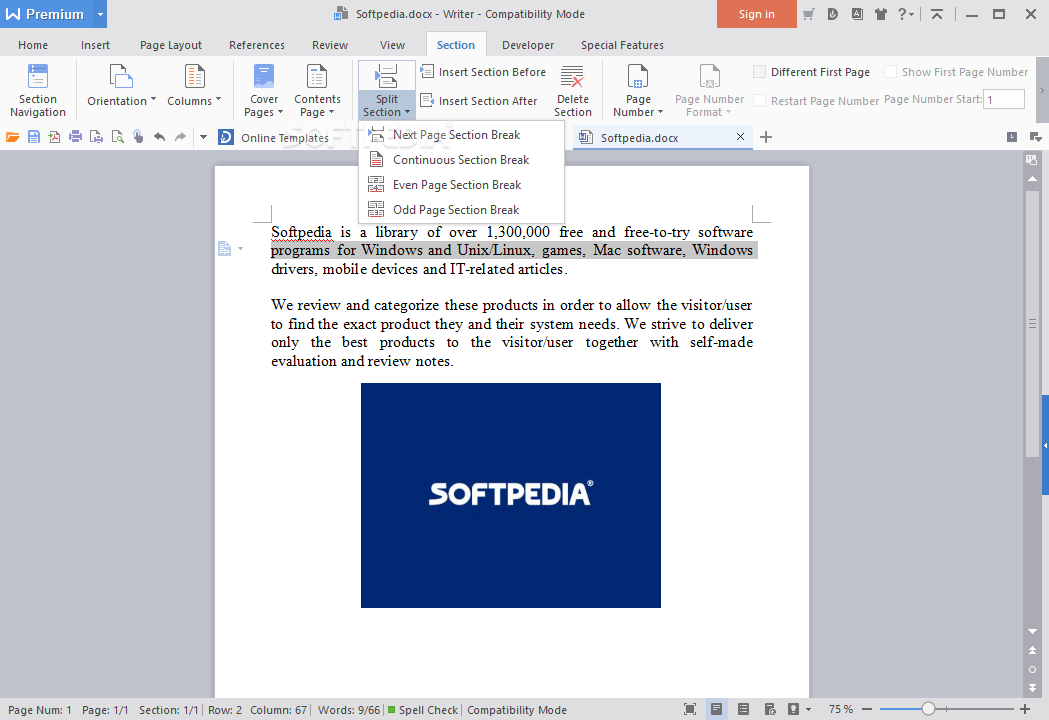This screenshot has width=1049, height=720.
Task: Expand the side panel arrow at right edge
Action: [x=1045, y=445]
